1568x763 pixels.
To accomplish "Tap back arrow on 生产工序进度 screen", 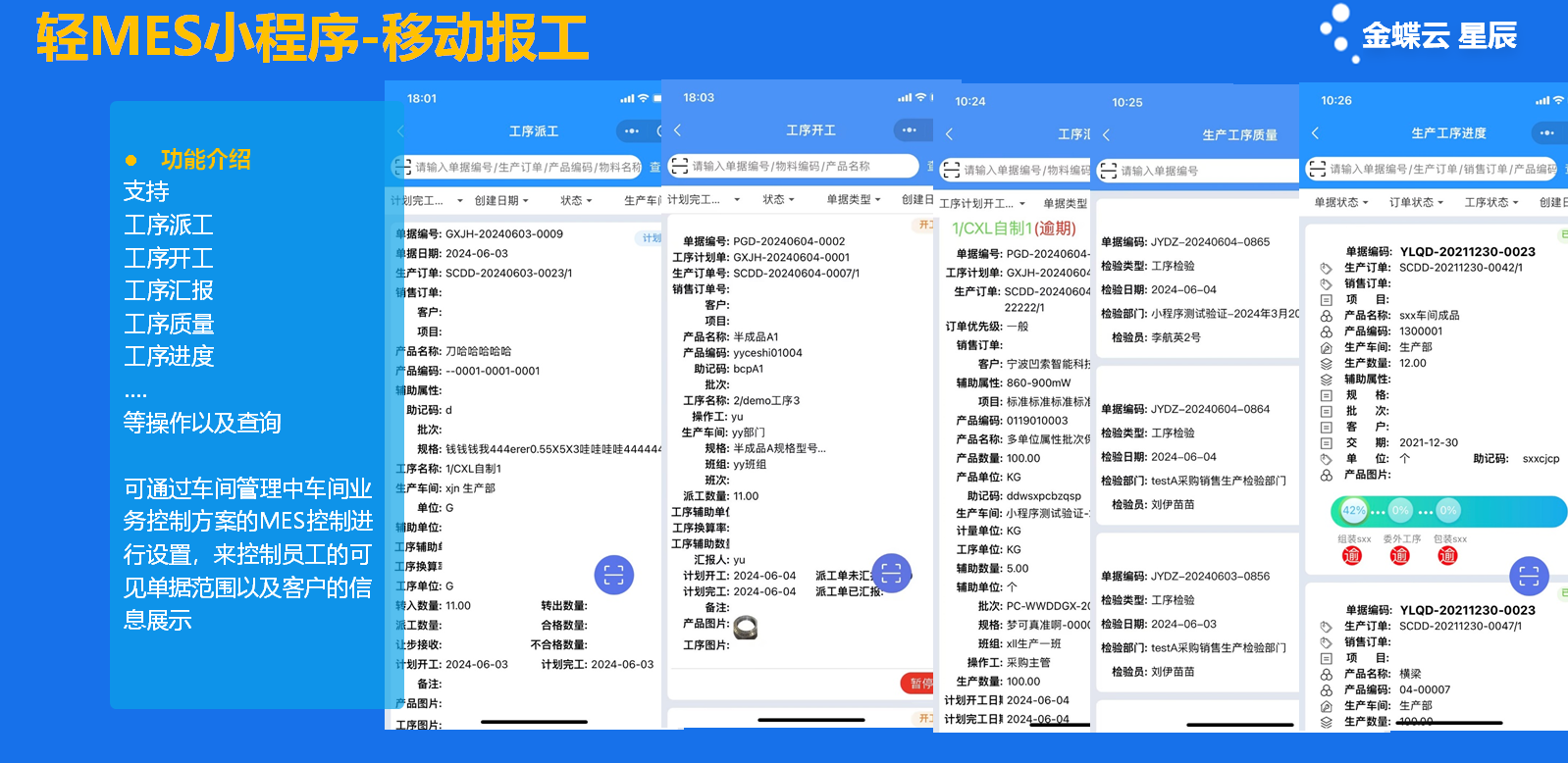I will point(1315,132).
